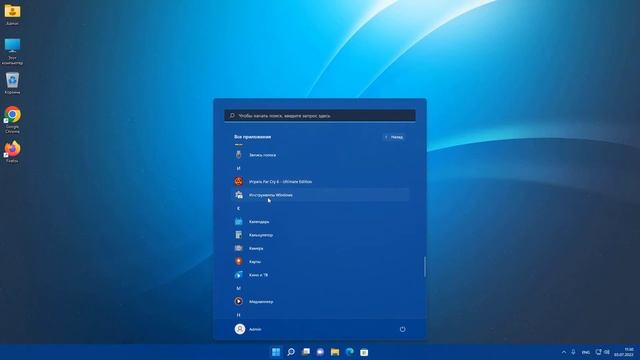Open Microsoft Store from the taskbar
Image resolution: width=640 pixels, height=360 pixels.
click(x=364, y=352)
